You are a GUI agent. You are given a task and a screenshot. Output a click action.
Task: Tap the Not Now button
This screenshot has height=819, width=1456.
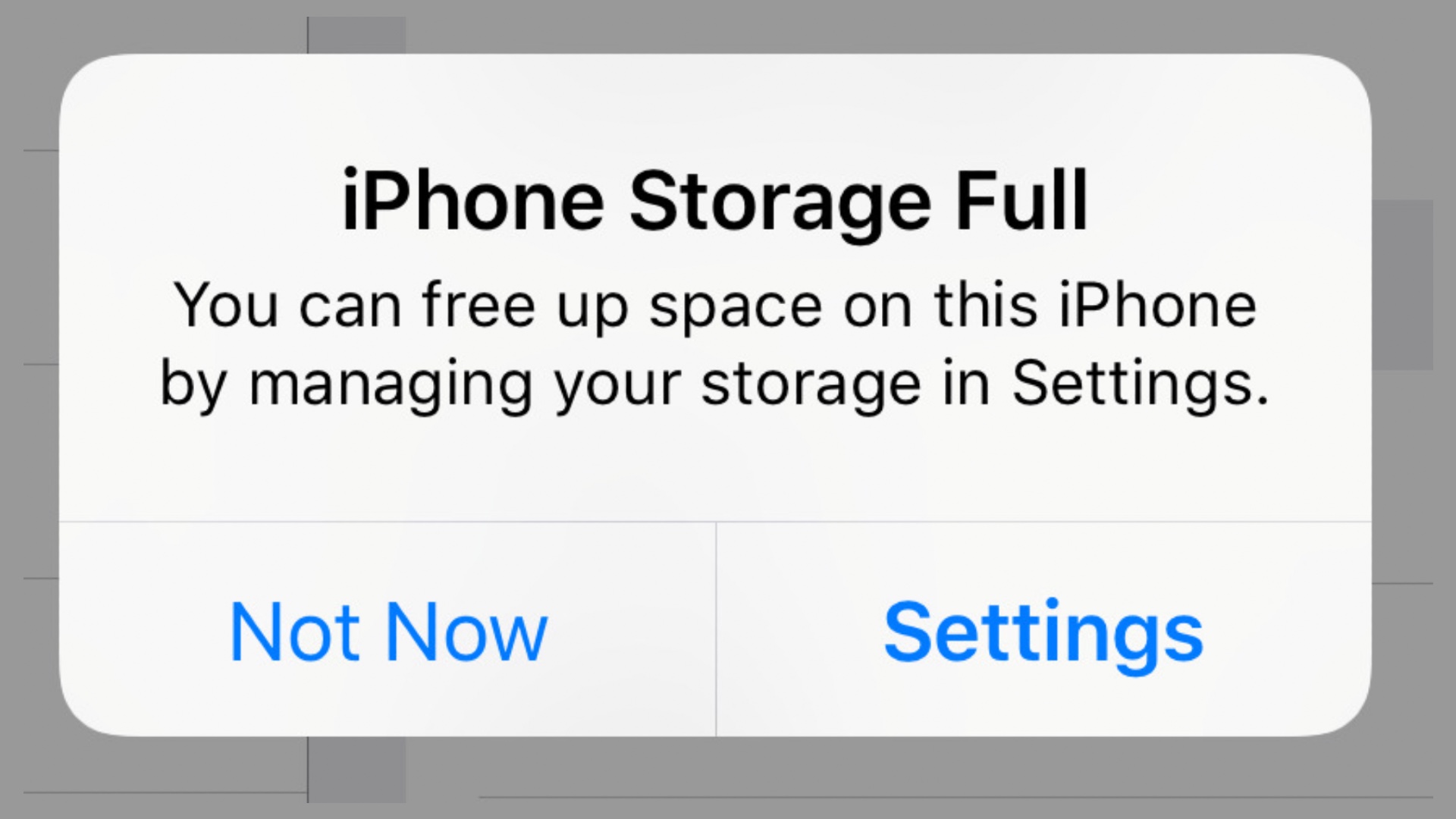pyautogui.click(x=388, y=631)
